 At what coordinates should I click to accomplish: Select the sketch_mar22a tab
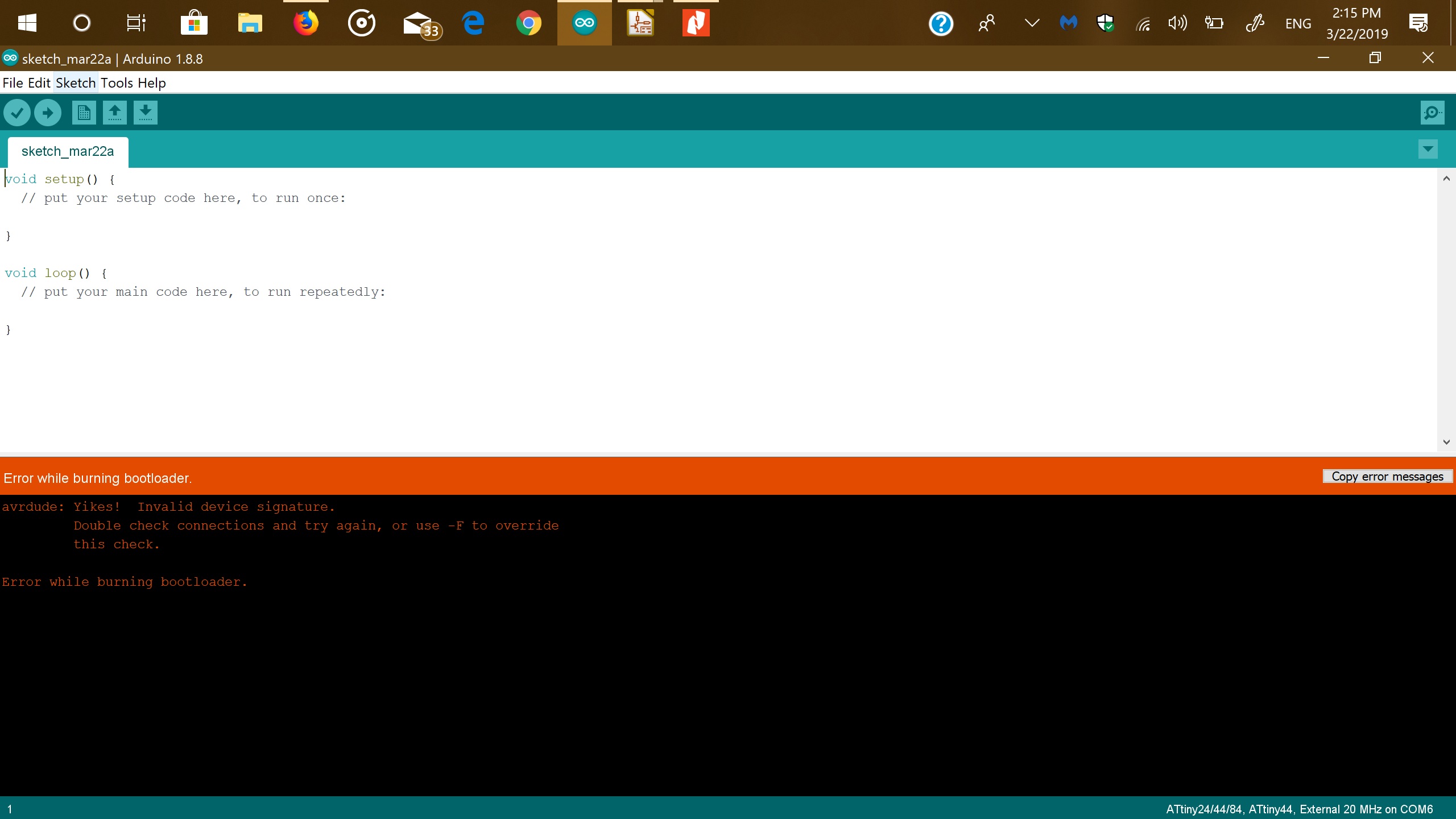(68, 152)
